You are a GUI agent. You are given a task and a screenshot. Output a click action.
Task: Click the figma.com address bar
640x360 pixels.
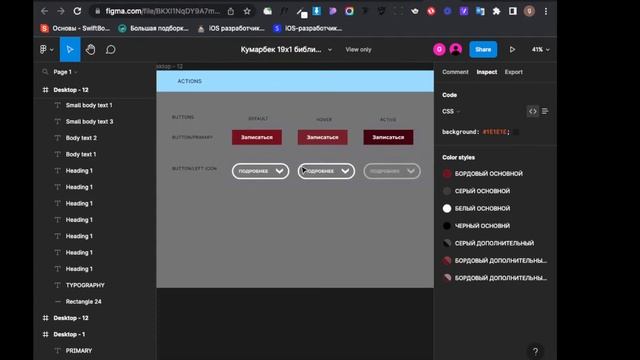click(162, 11)
